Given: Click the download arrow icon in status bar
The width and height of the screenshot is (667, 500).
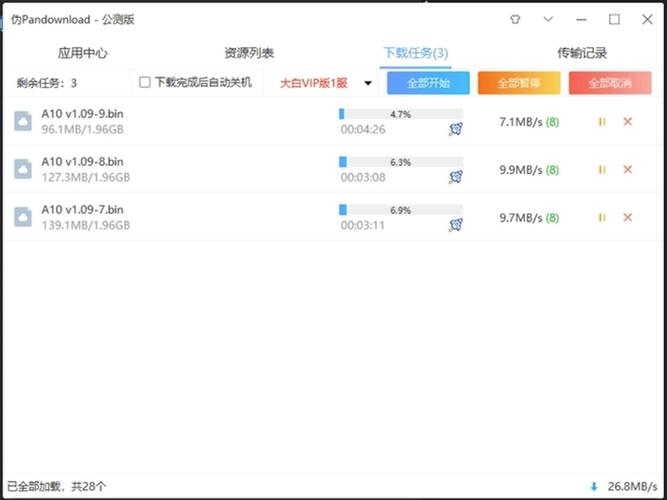Looking at the screenshot, I should coord(594,486).
